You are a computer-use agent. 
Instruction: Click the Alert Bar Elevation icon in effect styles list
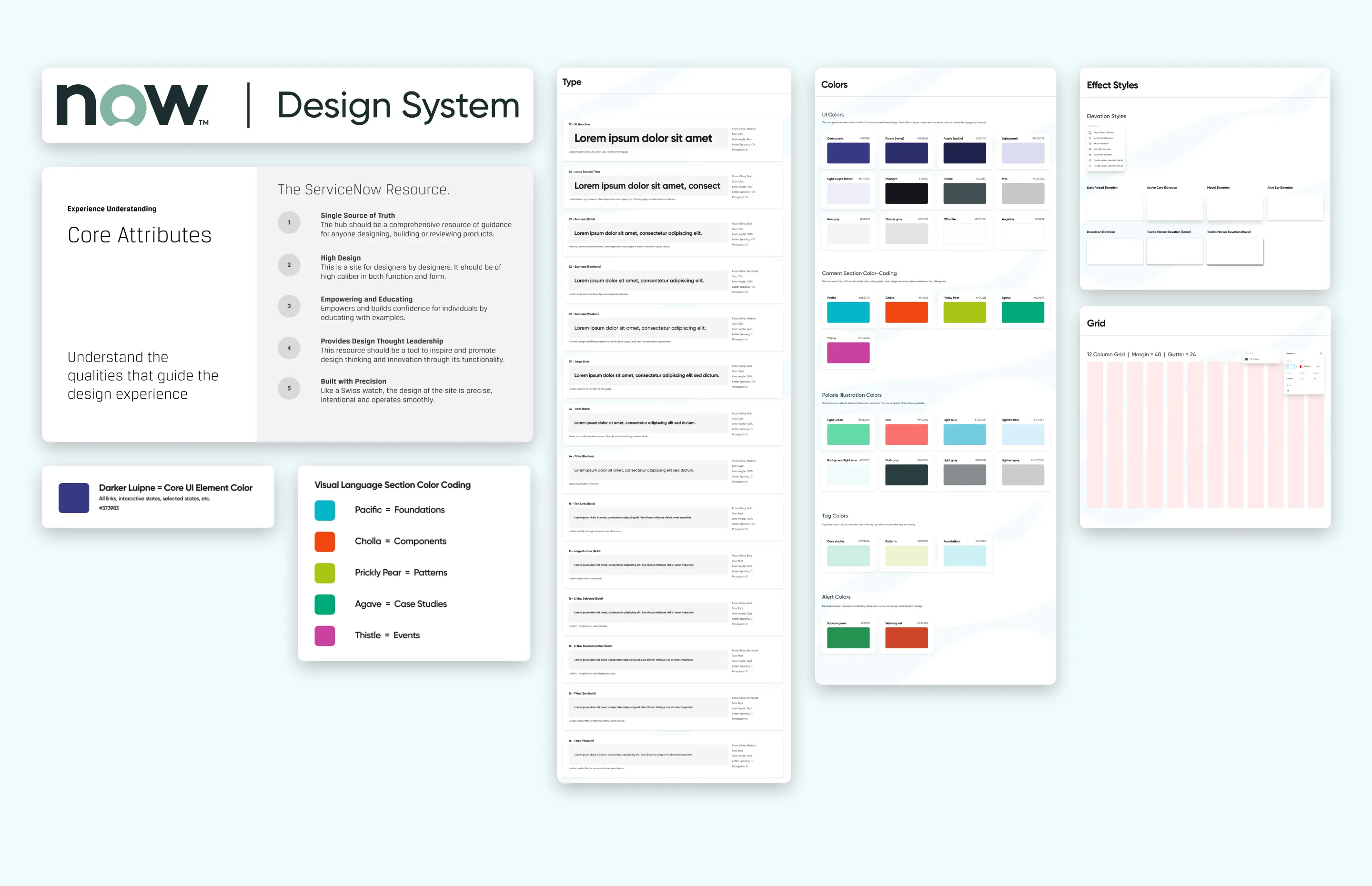click(1090, 150)
